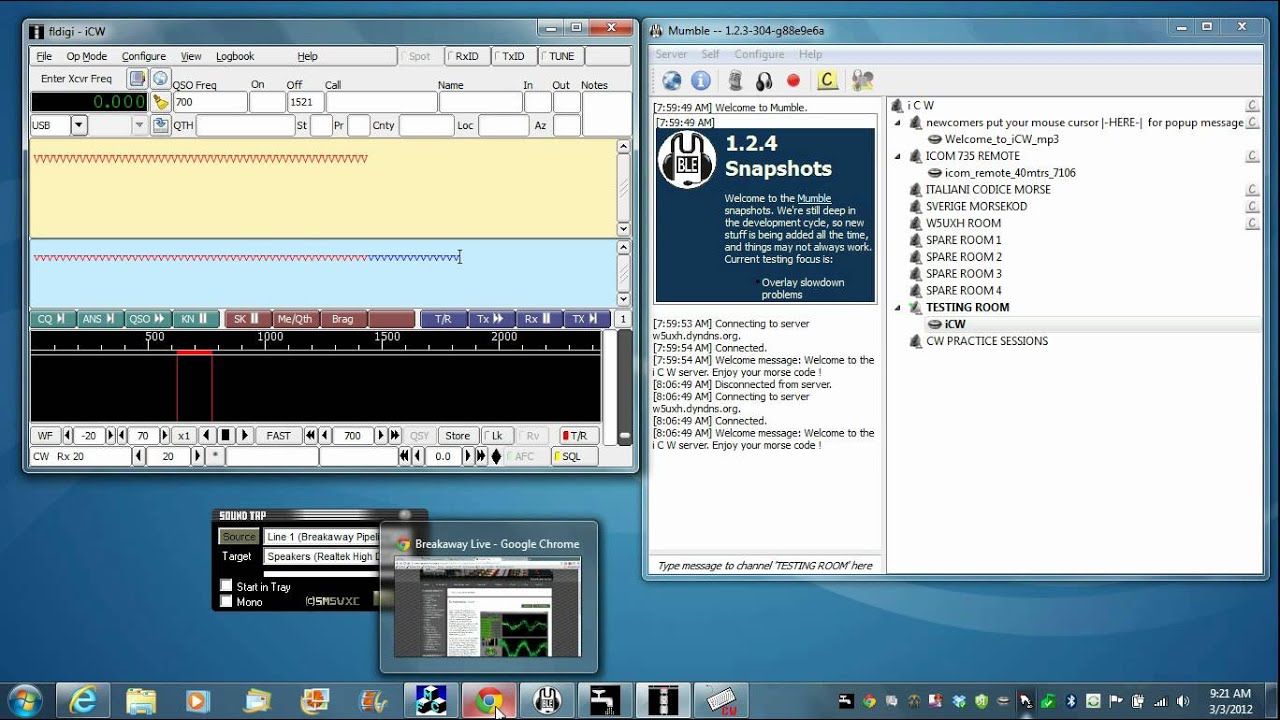The image size is (1280, 720).
Task: Click the fldigi save QSO icon
Action: coord(160,125)
